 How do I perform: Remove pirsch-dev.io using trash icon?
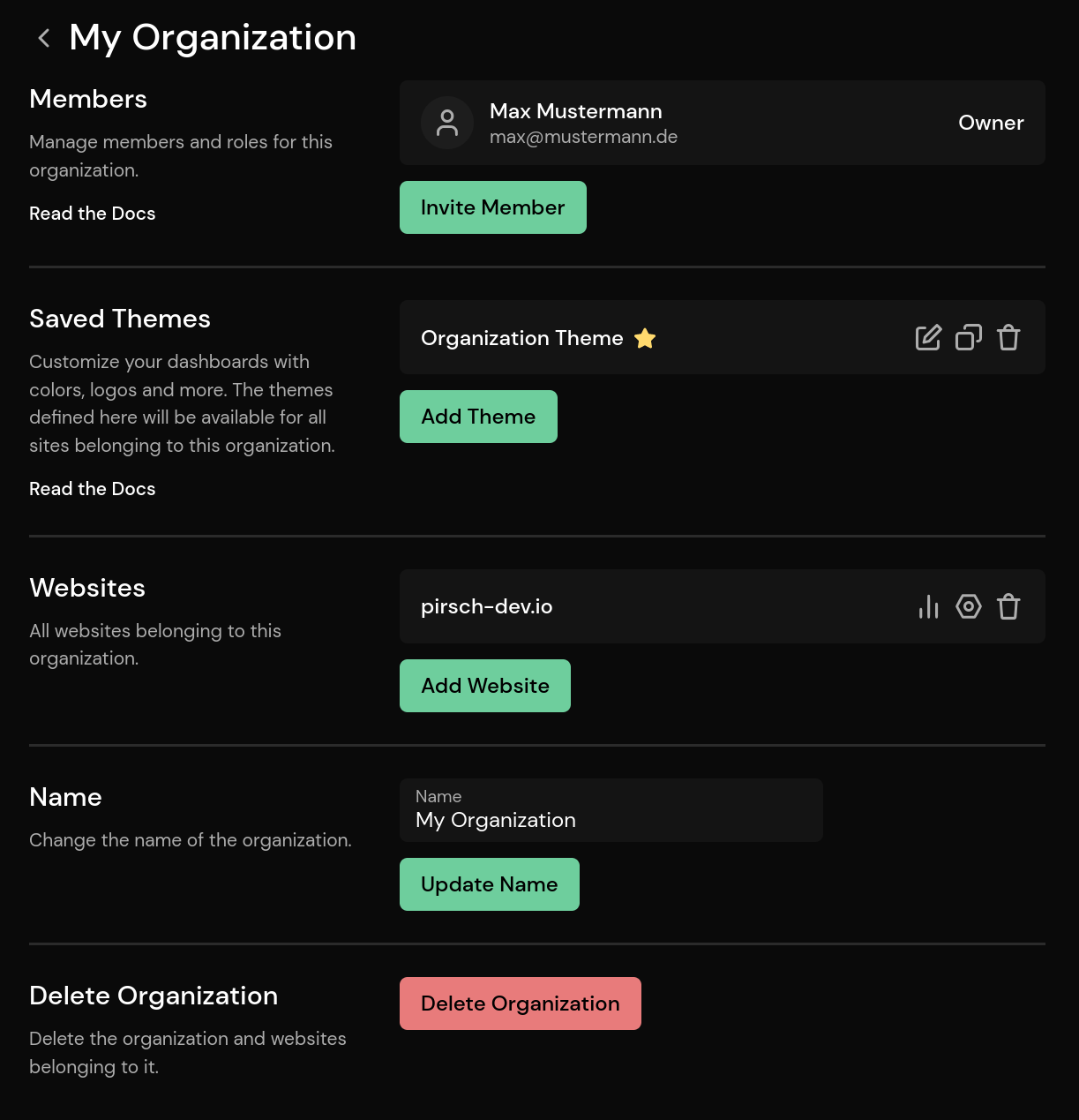point(1008,606)
